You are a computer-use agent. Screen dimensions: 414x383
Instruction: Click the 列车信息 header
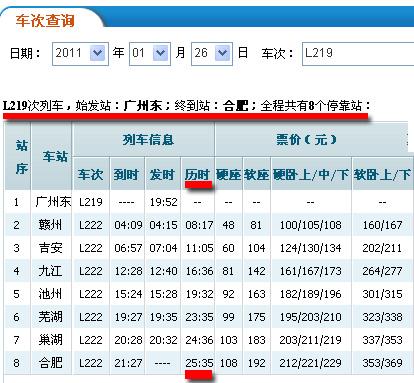coord(148,139)
